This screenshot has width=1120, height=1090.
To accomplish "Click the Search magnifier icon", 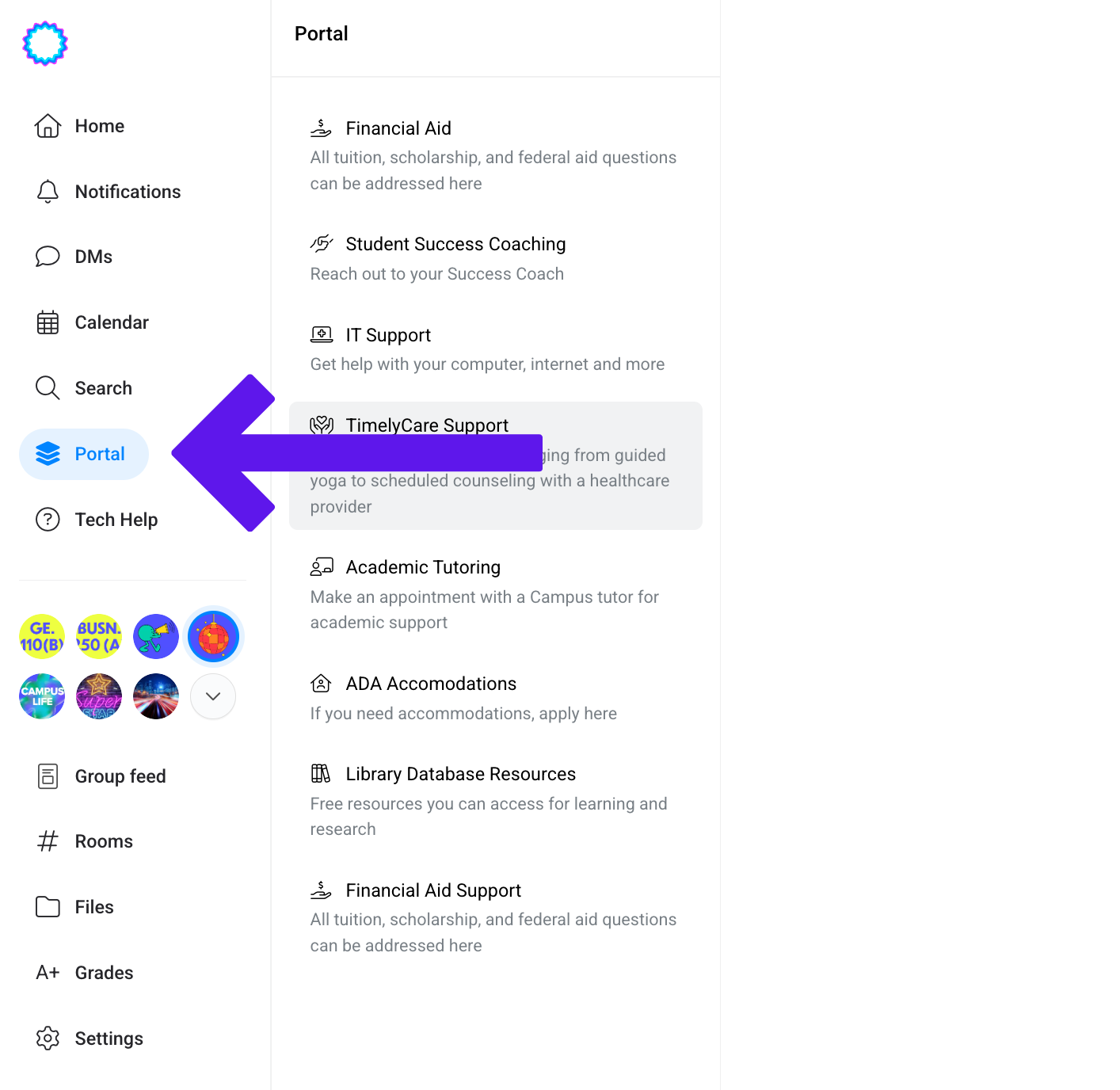I will (104, 387).
